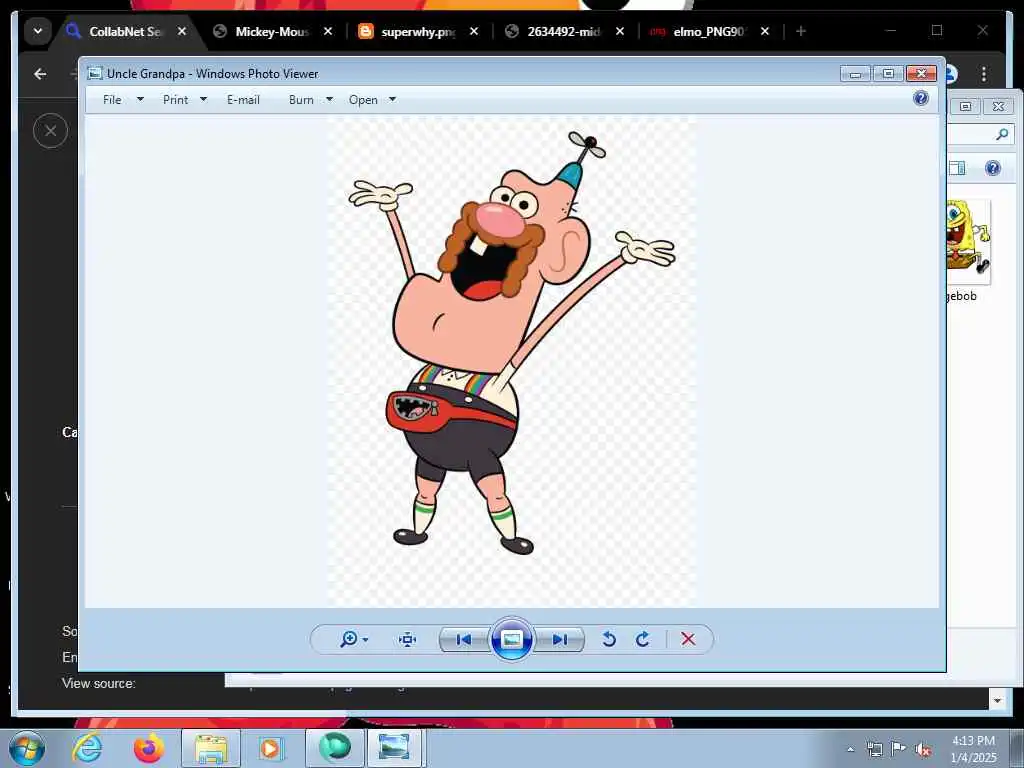Expand zoom dropdown arrow beside magnifier
Image resolution: width=1024 pixels, height=768 pixels.
coord(365,640)
